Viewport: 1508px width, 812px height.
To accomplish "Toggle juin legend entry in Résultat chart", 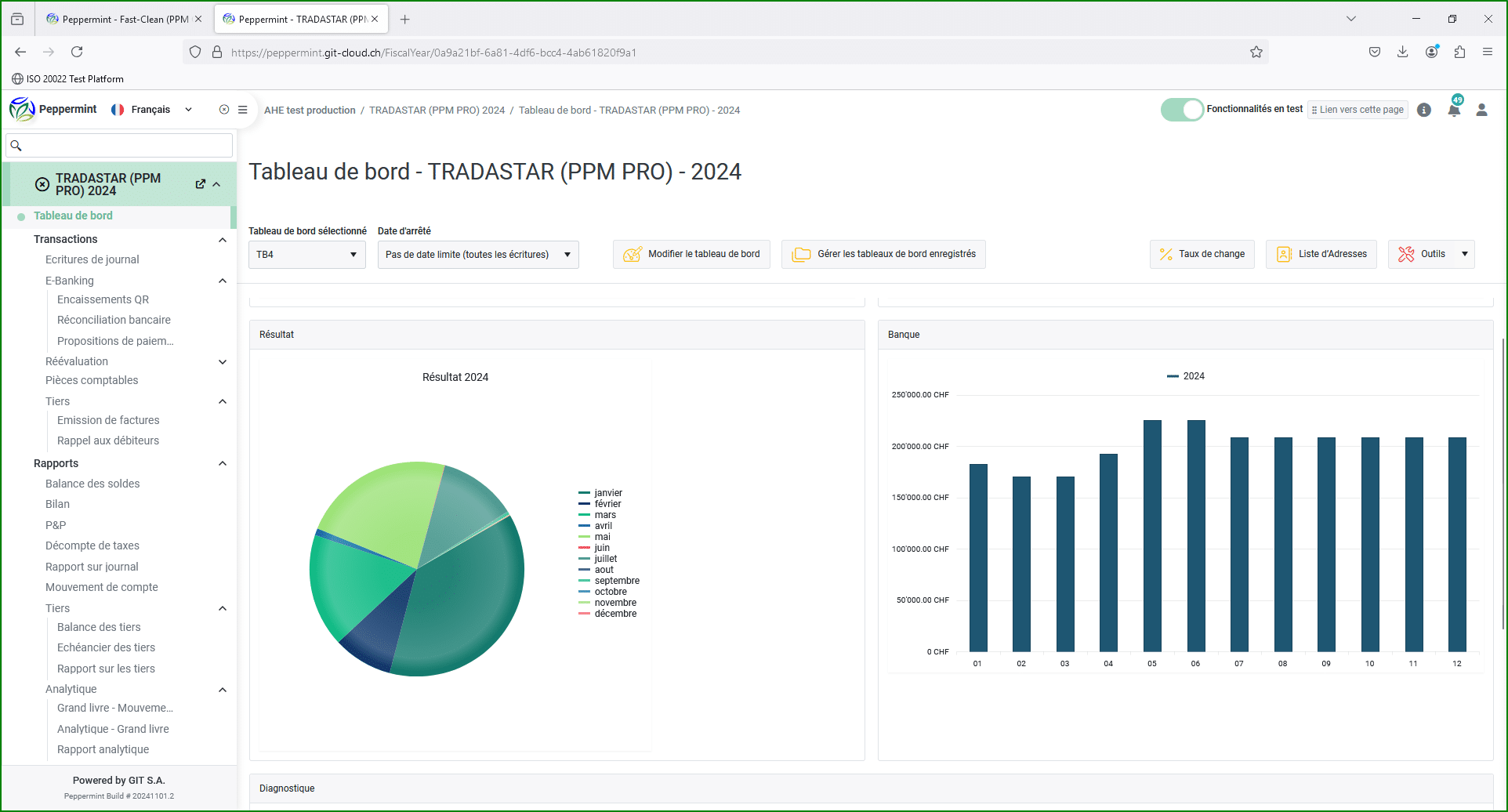I will tap(594, 548).
